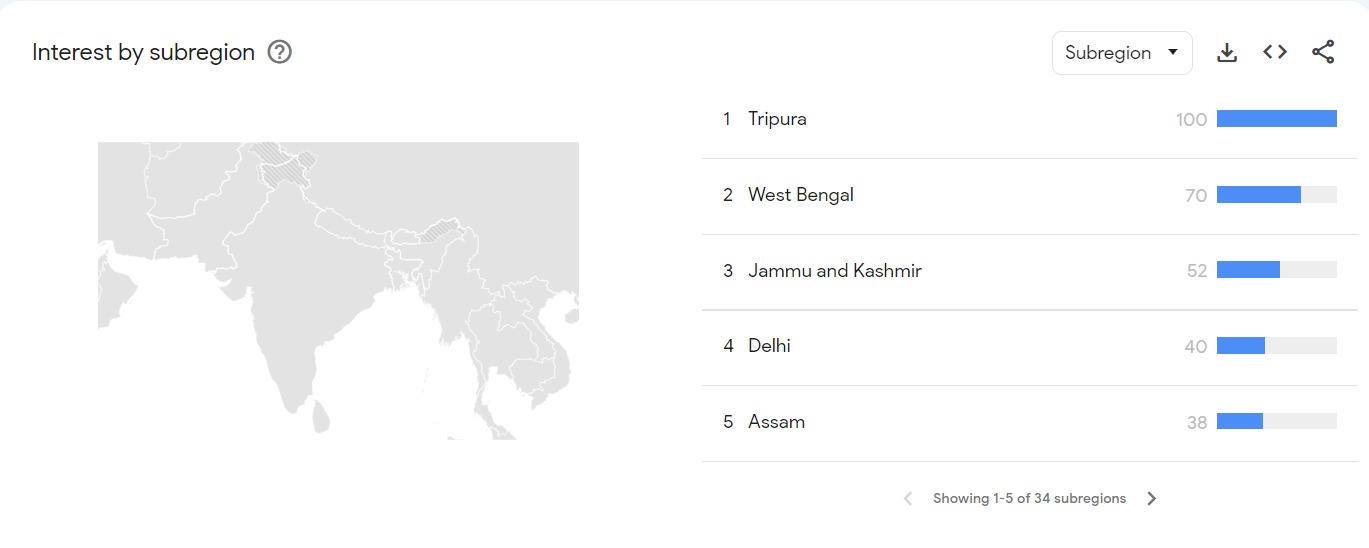Viewport: 1369px width, 548px height.
Task: Select West Bengal in the list
Action: pos(800,195)
